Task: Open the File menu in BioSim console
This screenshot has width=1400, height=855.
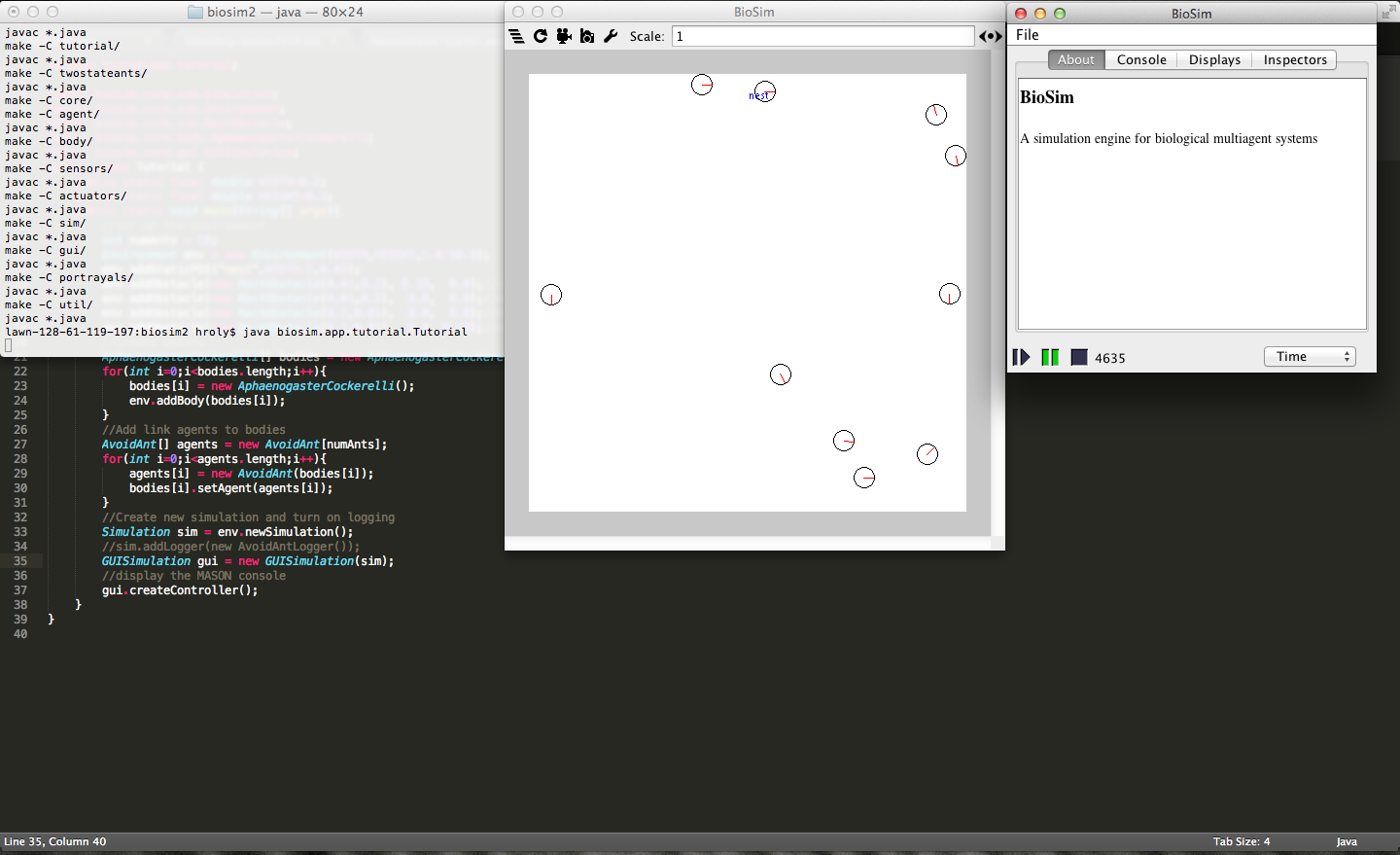Action: [1028, 35]
